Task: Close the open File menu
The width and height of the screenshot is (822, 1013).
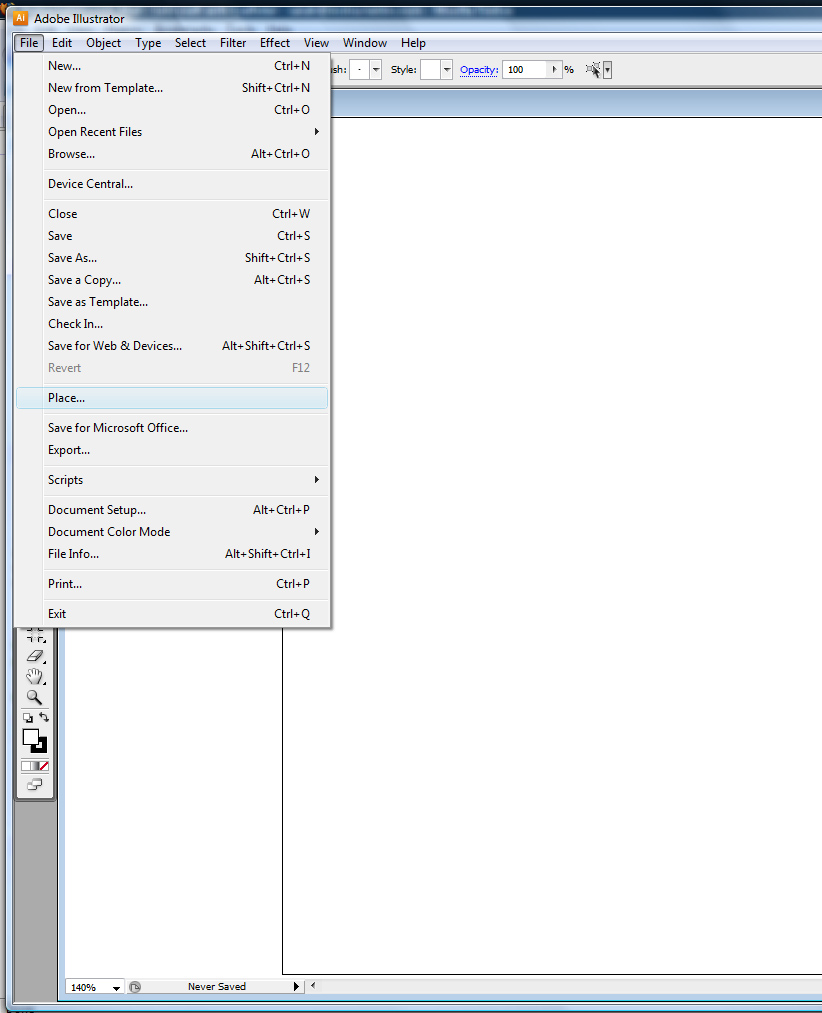Action: coord(29,43)
